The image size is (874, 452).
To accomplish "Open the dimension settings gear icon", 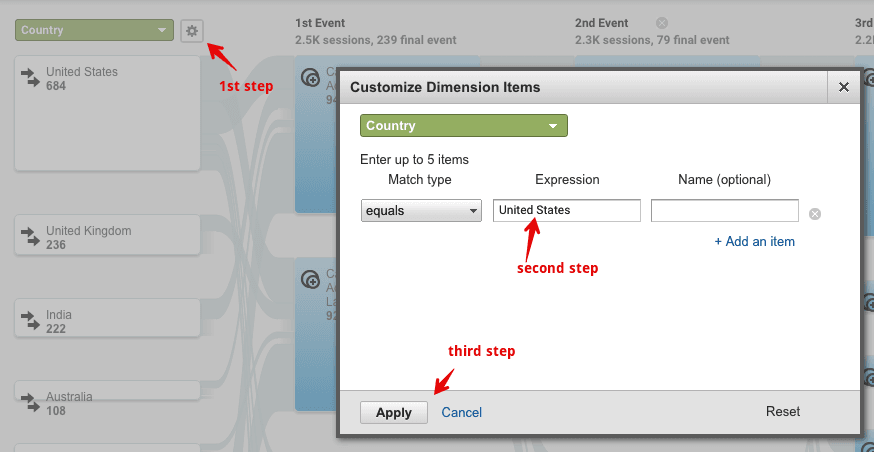I will point(192,31).
